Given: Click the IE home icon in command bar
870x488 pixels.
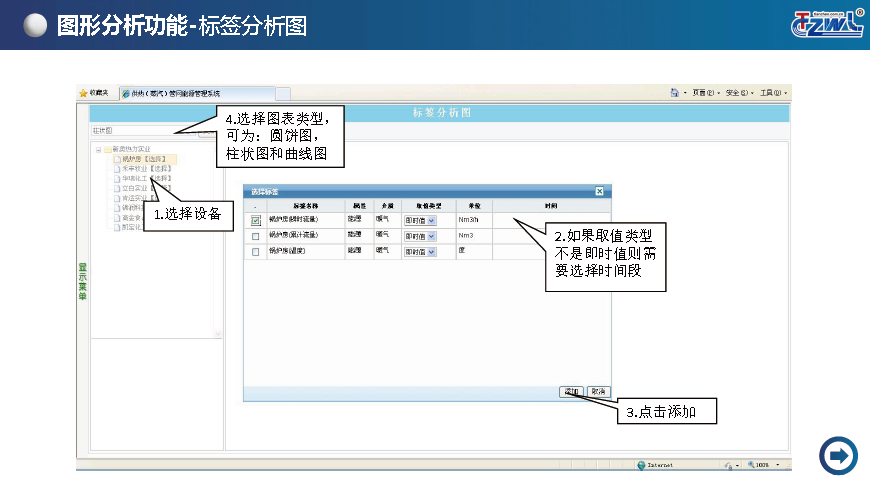Looking at the screenshot, I should (x=675, y=93).
